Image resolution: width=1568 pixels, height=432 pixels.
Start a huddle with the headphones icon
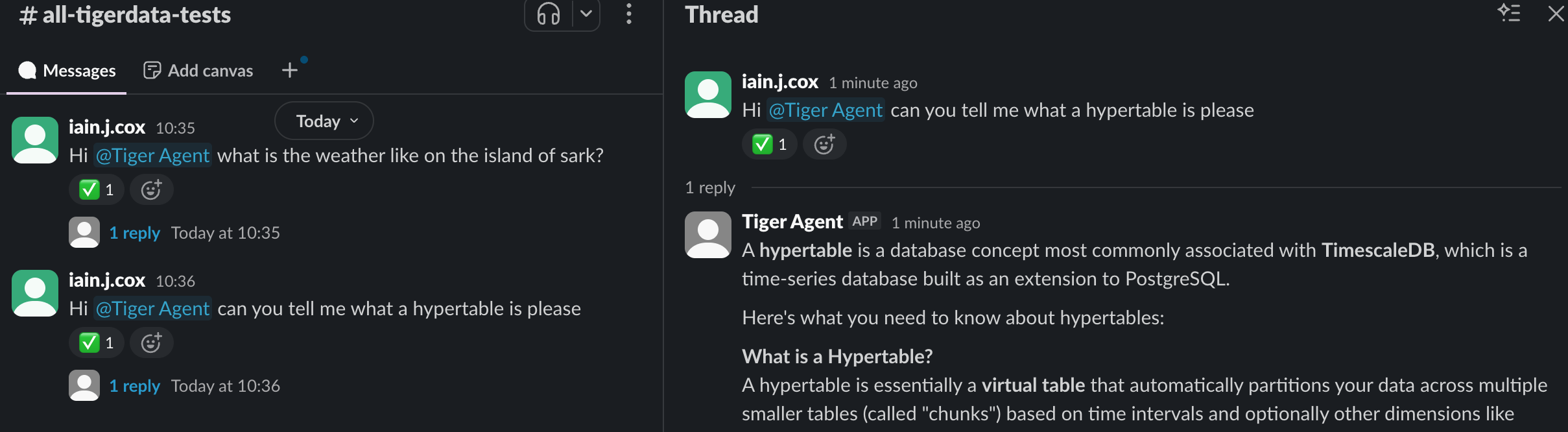(549, 14)
